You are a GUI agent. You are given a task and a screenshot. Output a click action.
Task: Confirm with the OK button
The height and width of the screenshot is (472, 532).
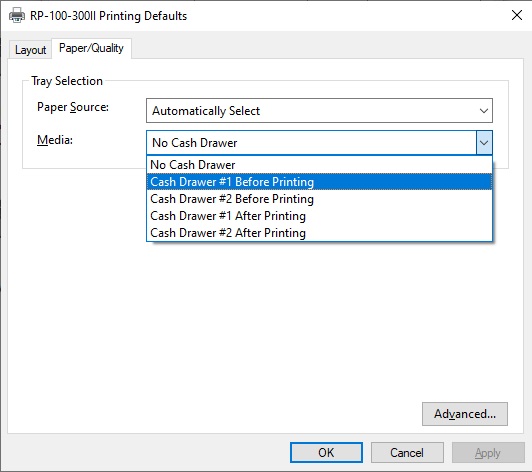coord(326,452)
